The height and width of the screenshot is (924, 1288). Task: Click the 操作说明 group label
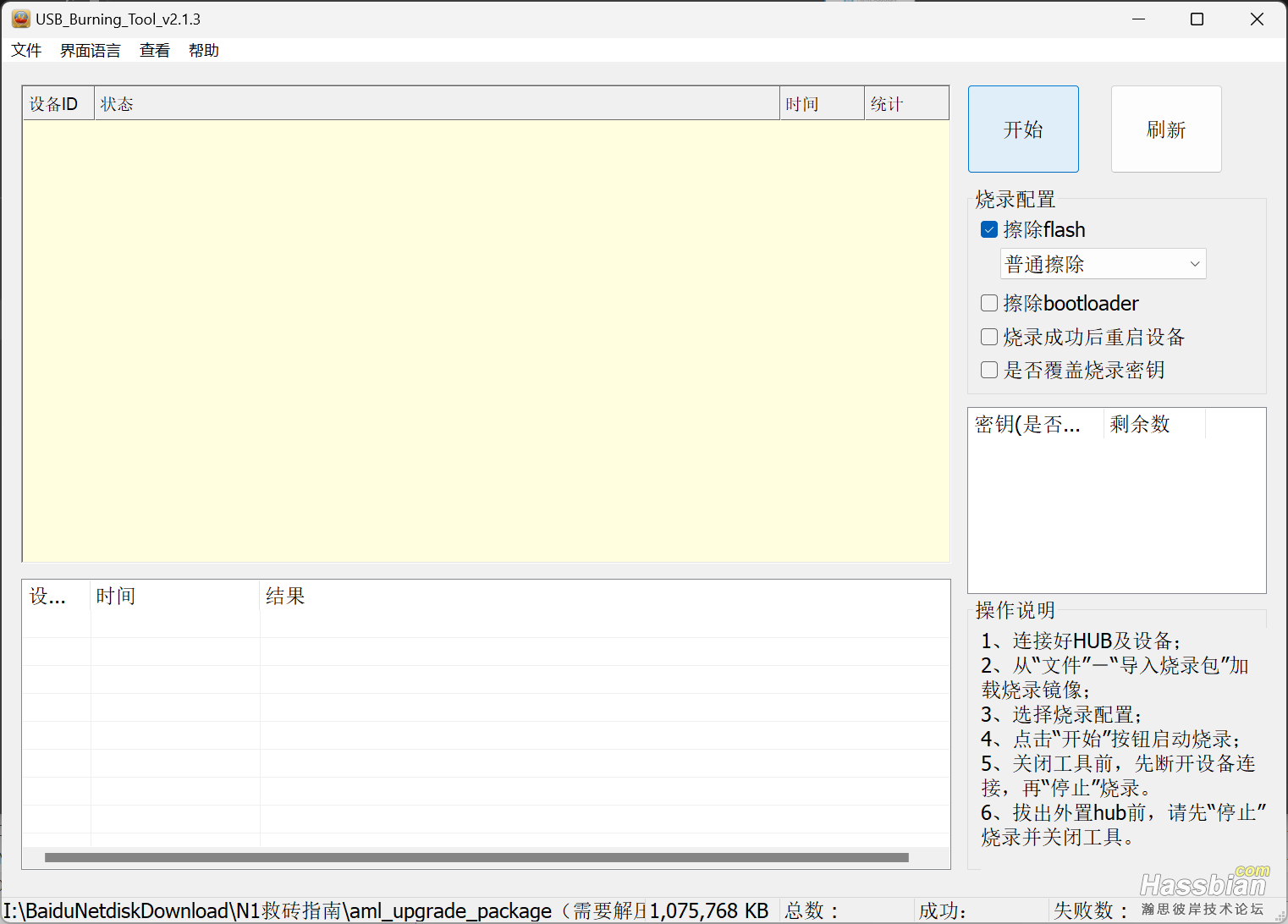[x=1016, y=610]
